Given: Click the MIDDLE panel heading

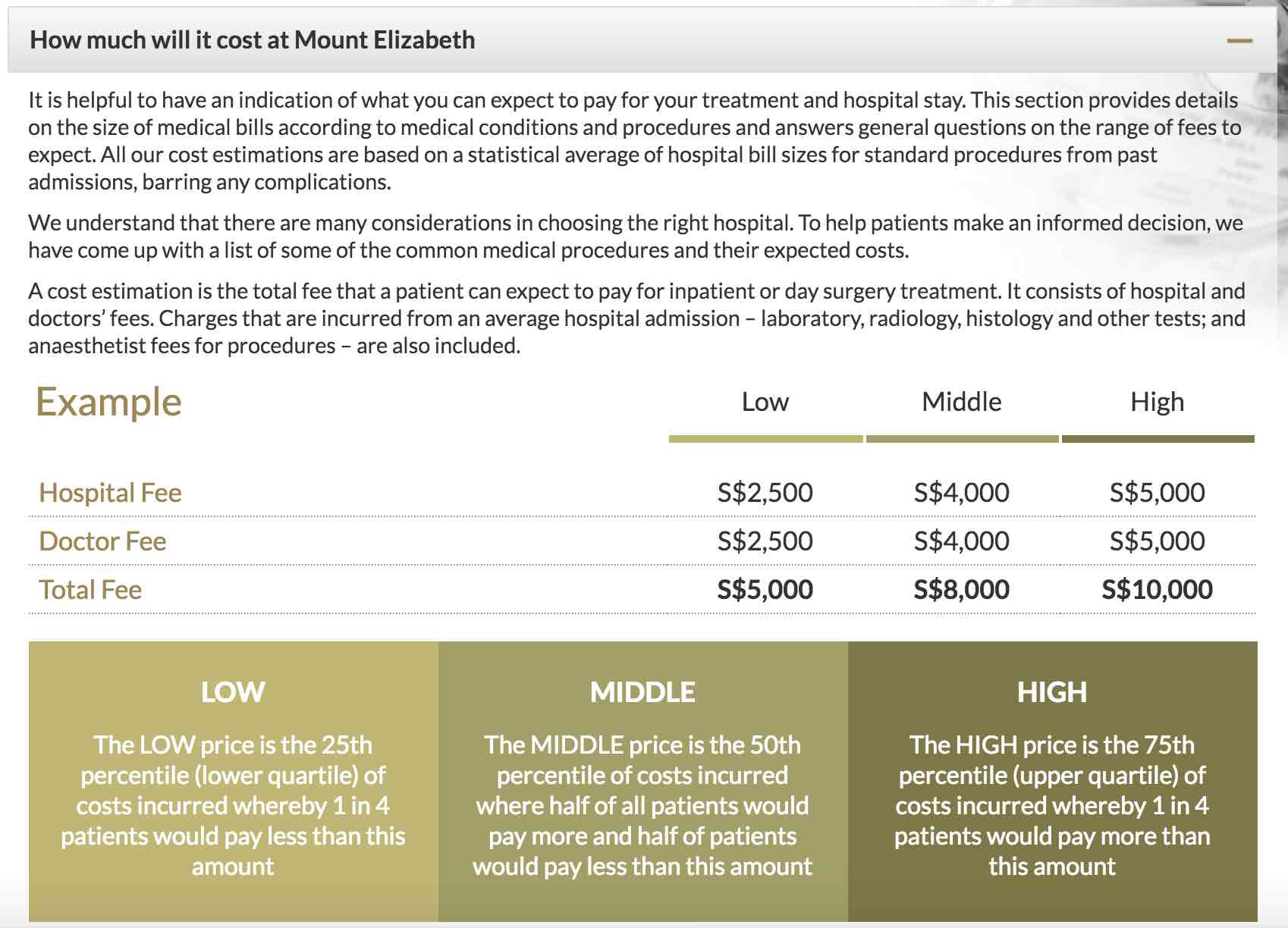Looking at the screenshot, I should click(642, 692).
